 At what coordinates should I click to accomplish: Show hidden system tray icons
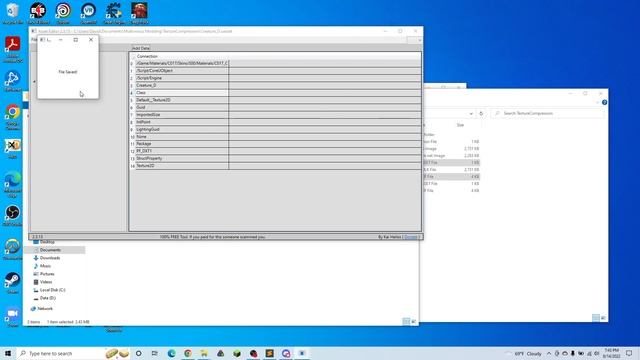[549, 353]
